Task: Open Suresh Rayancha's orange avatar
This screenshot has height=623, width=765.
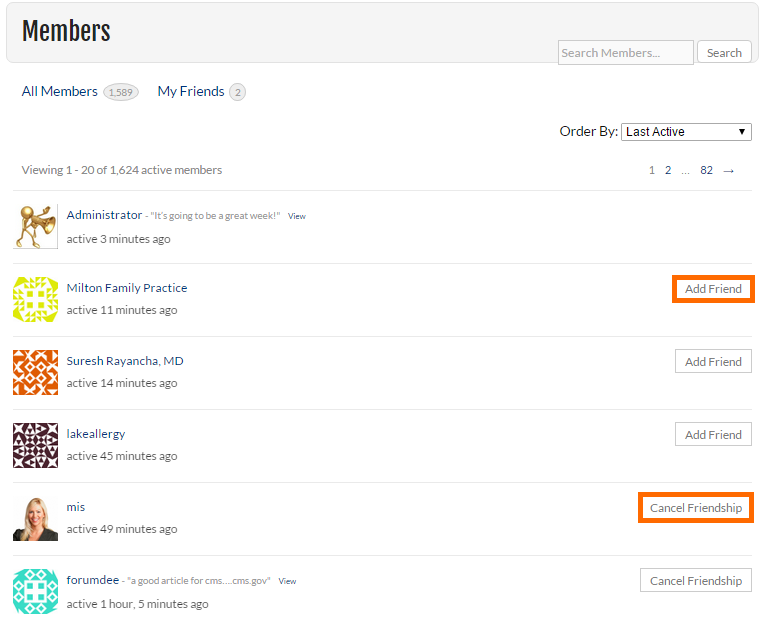Action: [35, 372]
